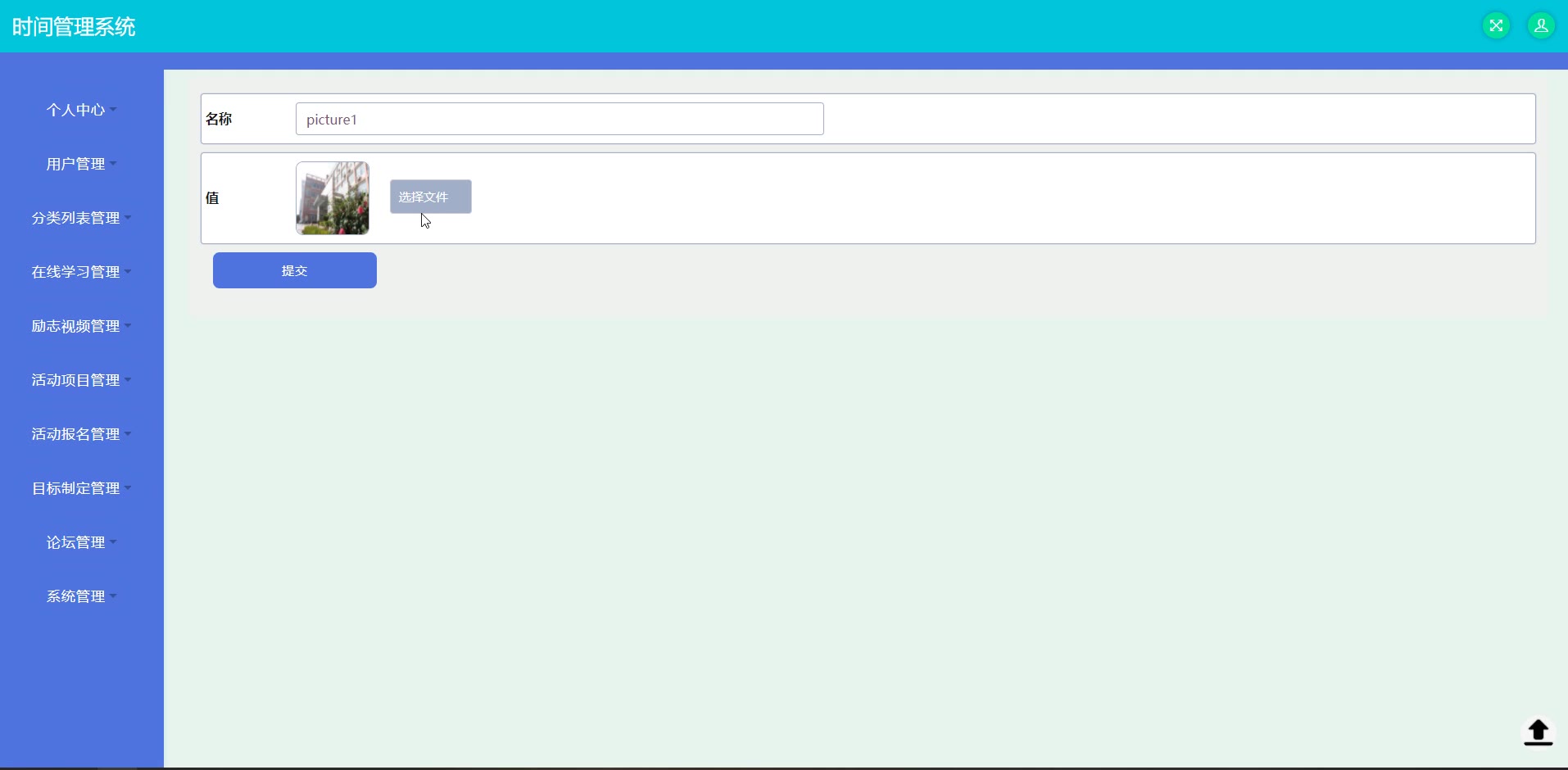Click the dropdown arrow beside 用户管理
Image resolution: width=1568 pixels, height=770 pixels.
(x=113, y=163)
